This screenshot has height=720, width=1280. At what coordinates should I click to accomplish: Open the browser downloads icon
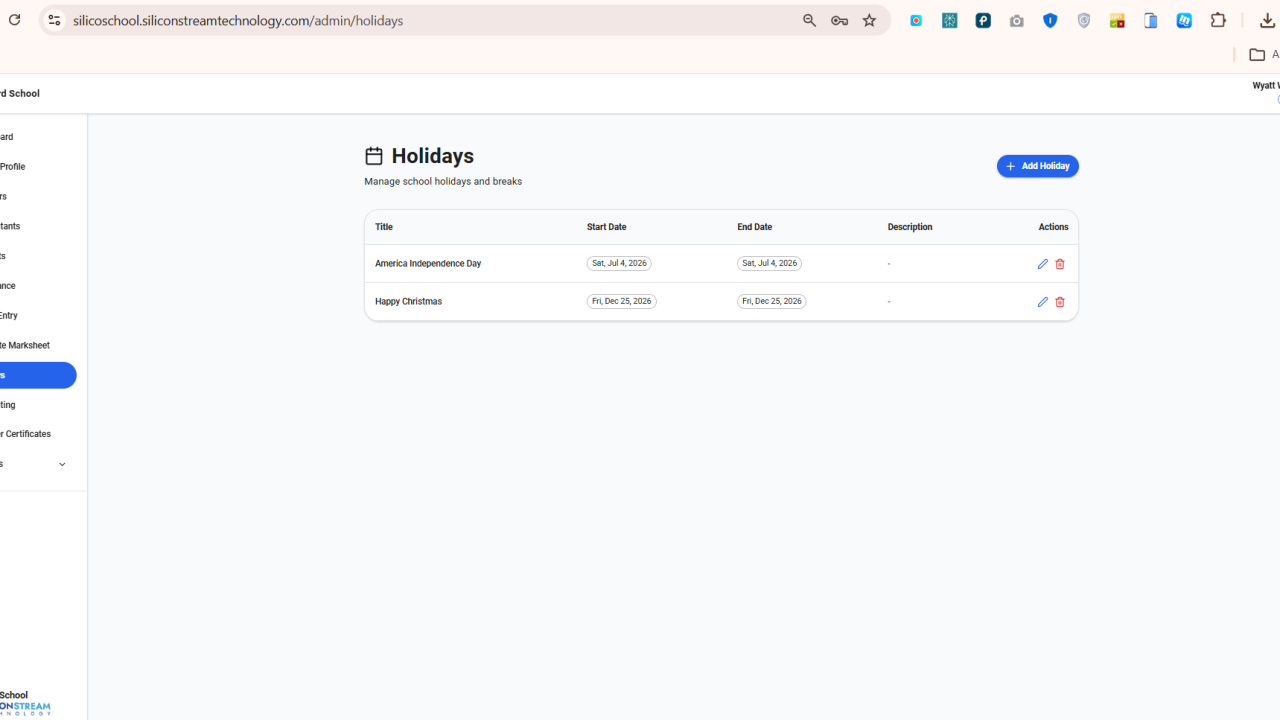point(1266,20)
